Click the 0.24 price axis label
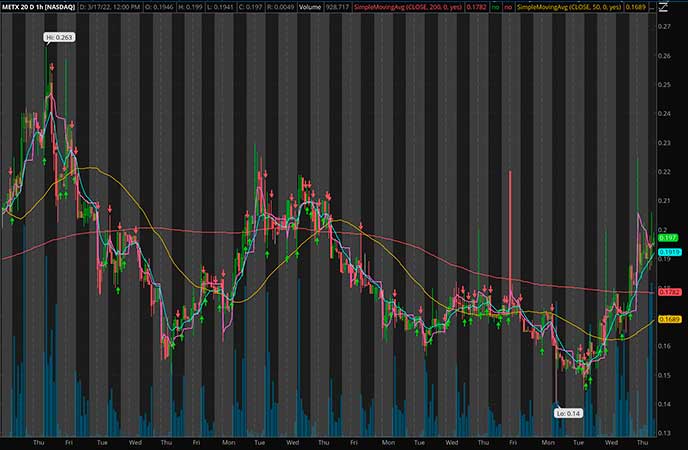This screenshot has width=688, height=450. click(664, 114)
